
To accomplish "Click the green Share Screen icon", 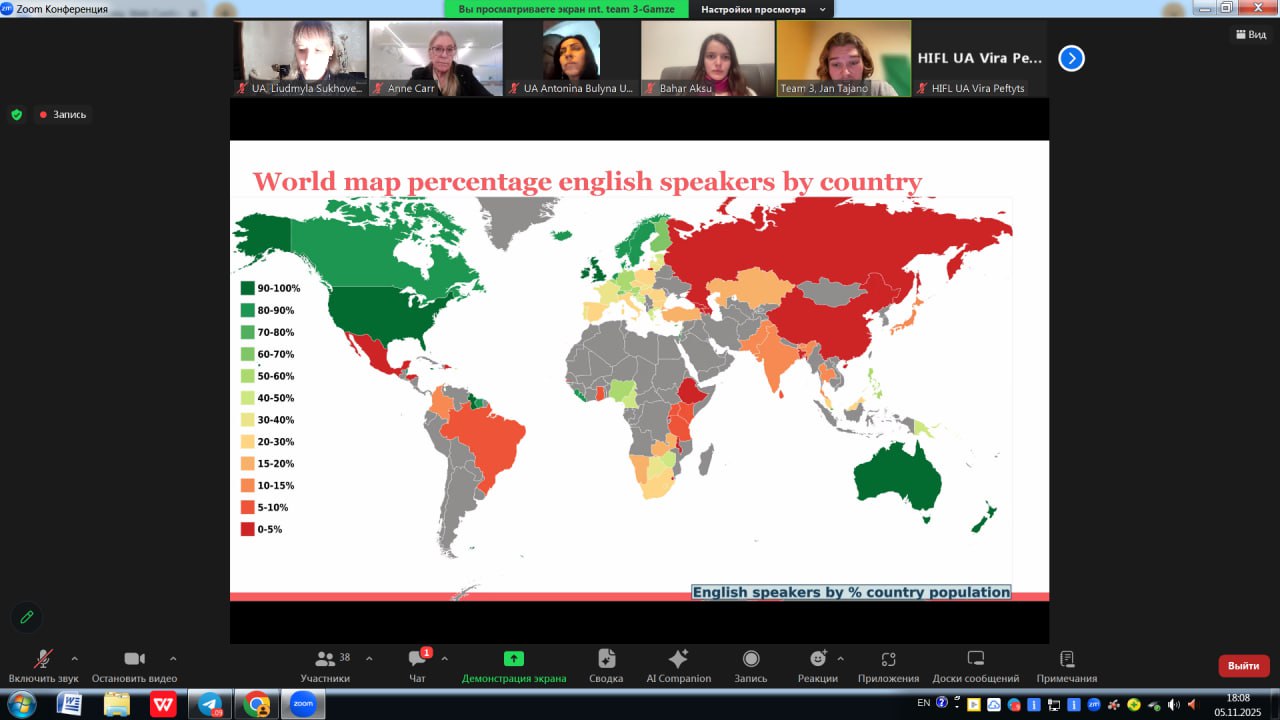I will [x=513, y=659].
